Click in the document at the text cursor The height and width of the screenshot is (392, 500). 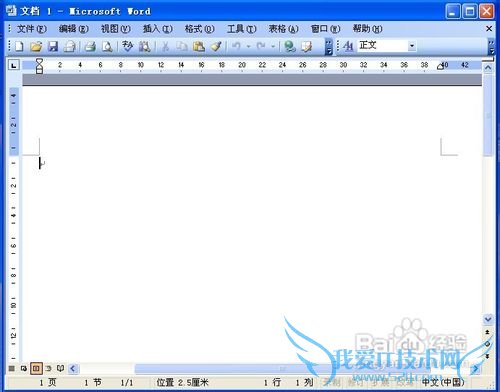[40, 163]
